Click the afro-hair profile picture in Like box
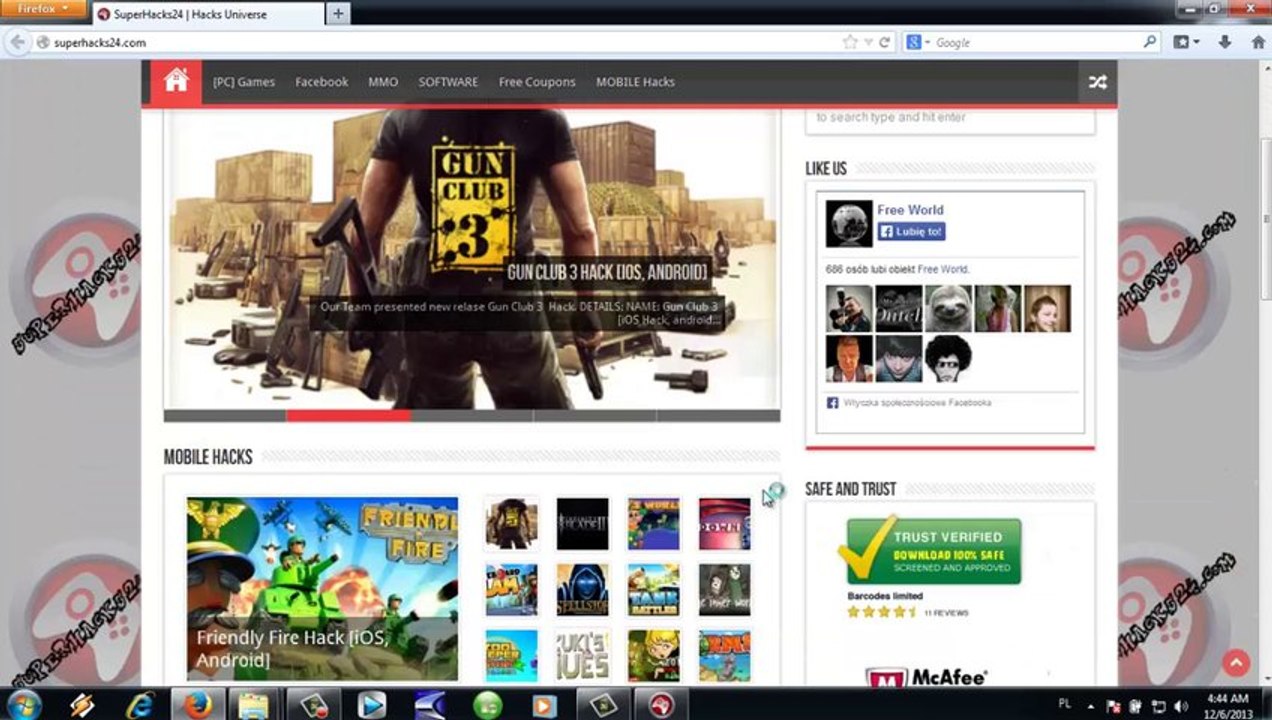1272x720 pixels. point(948,358)
